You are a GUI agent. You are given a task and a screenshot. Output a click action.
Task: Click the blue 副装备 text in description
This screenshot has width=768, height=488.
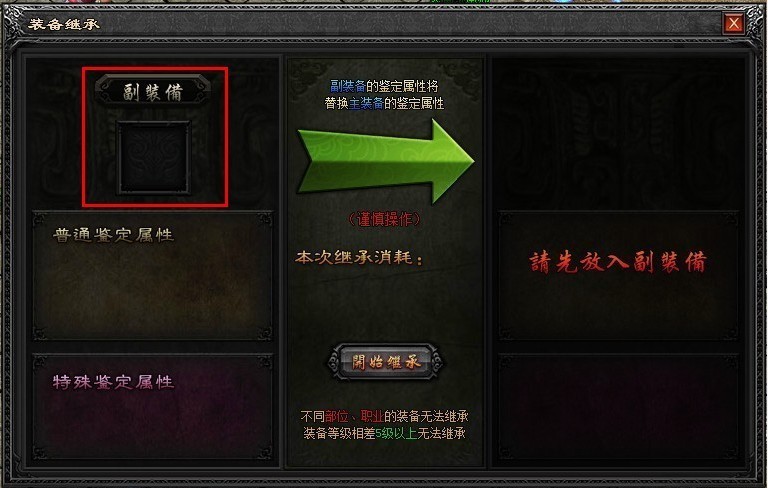tap(348, 86)
